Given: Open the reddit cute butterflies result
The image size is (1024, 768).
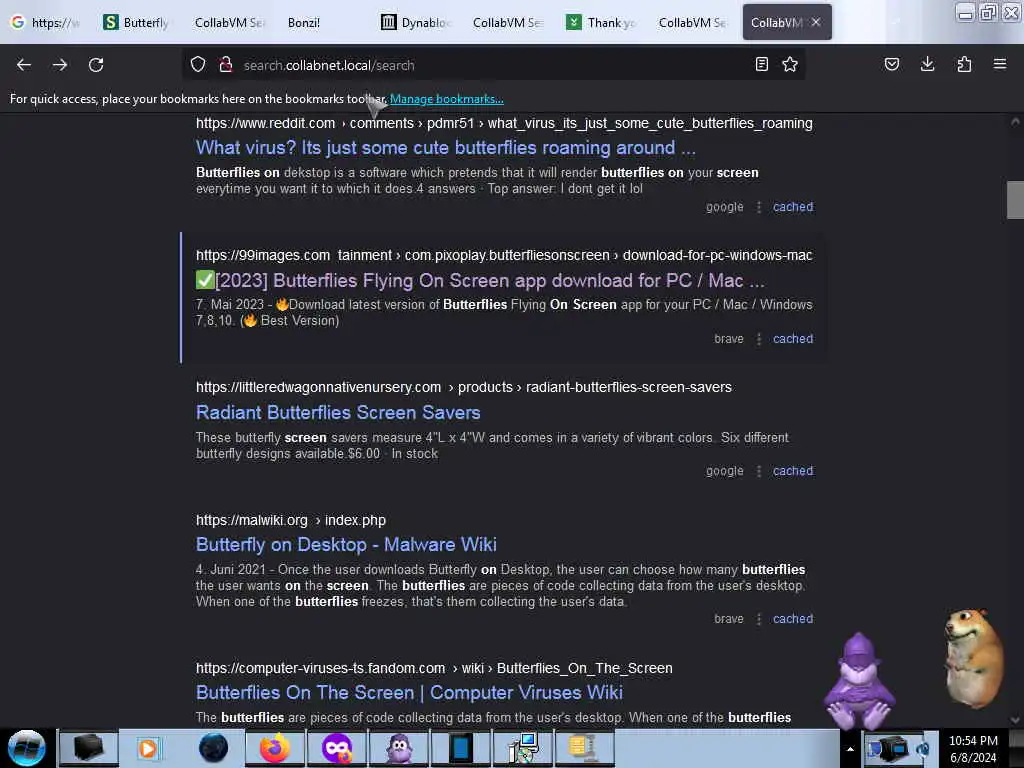Looking at the screenshot, I should [445, 148].
